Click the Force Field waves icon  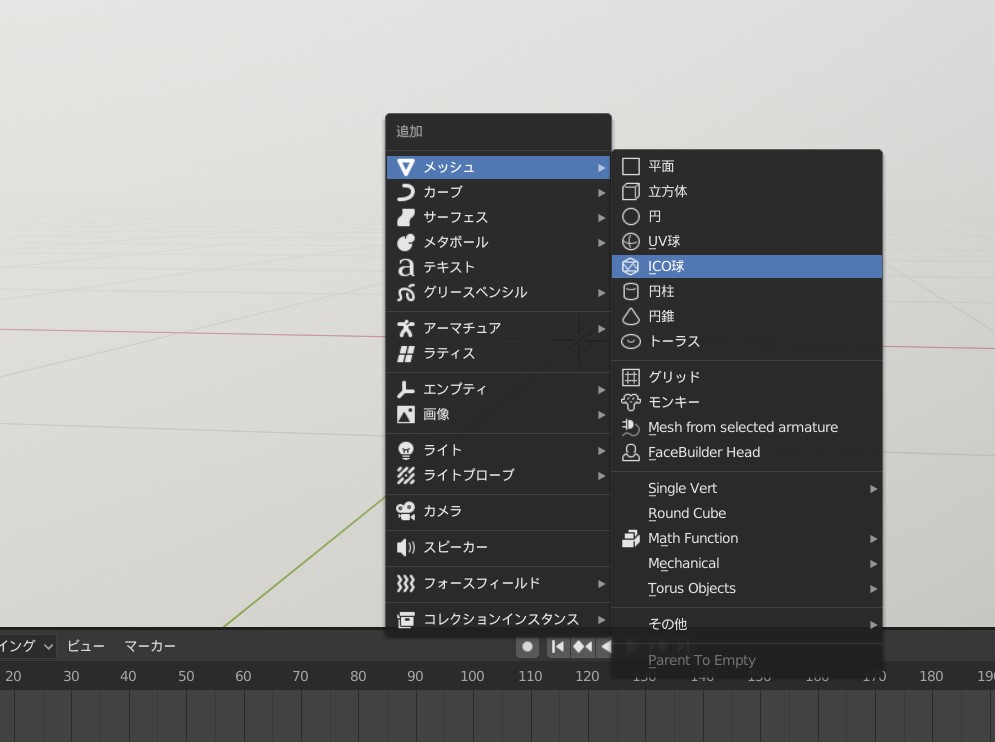pos(405,583)
